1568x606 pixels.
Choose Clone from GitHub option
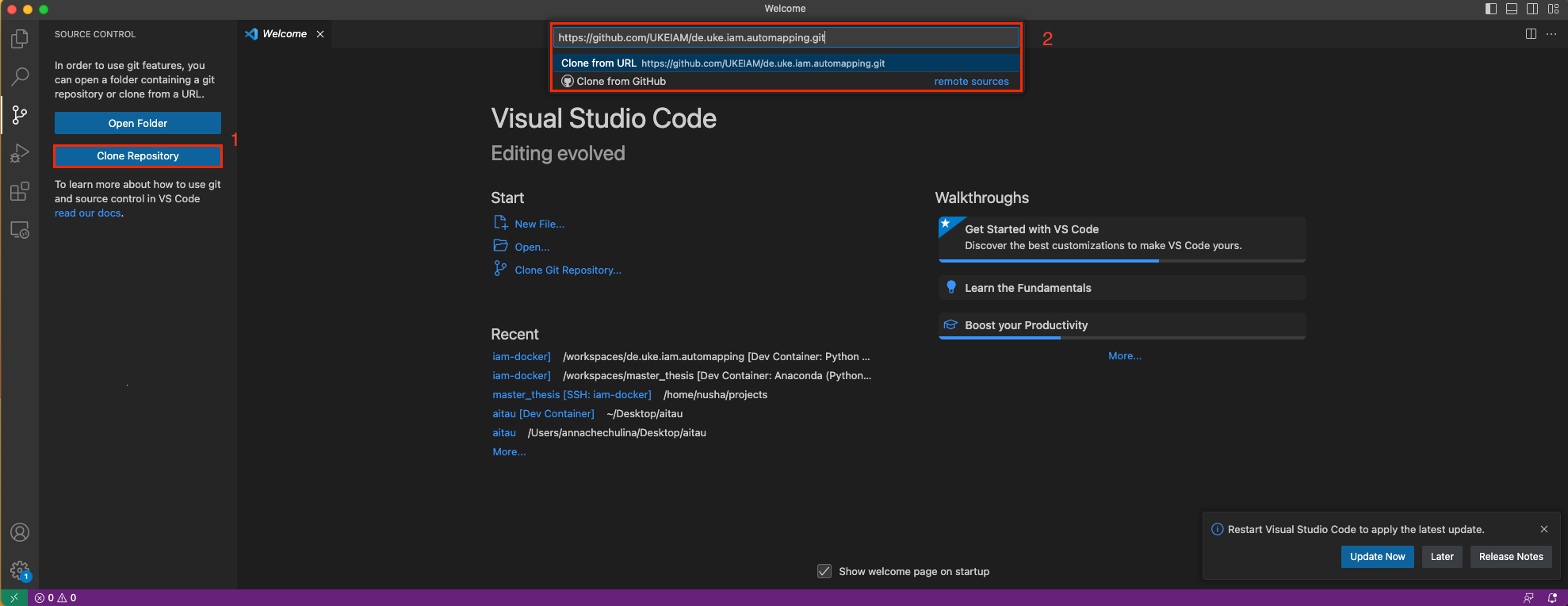point(786,81)
